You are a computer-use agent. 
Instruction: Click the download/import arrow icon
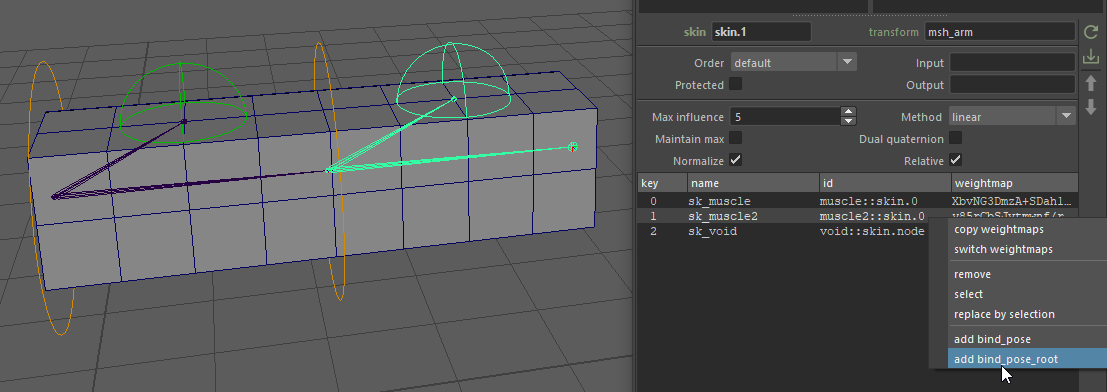click(1091, 57)
